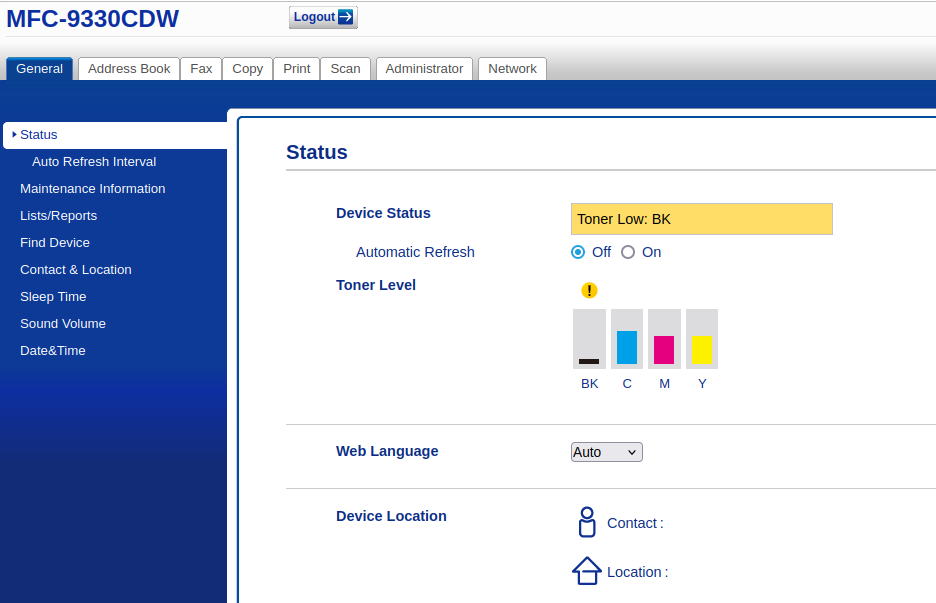Click the toner low warning icon
This screenshot has width=936, height=603.
click(x=589, y=290)
